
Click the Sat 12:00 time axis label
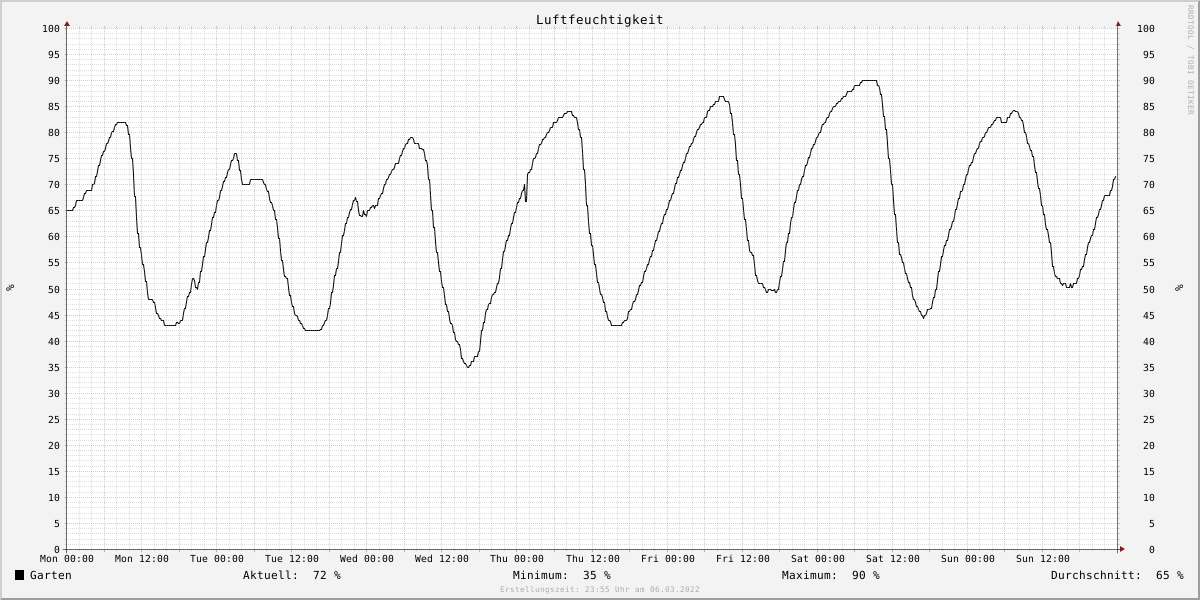tap(893, 559)
